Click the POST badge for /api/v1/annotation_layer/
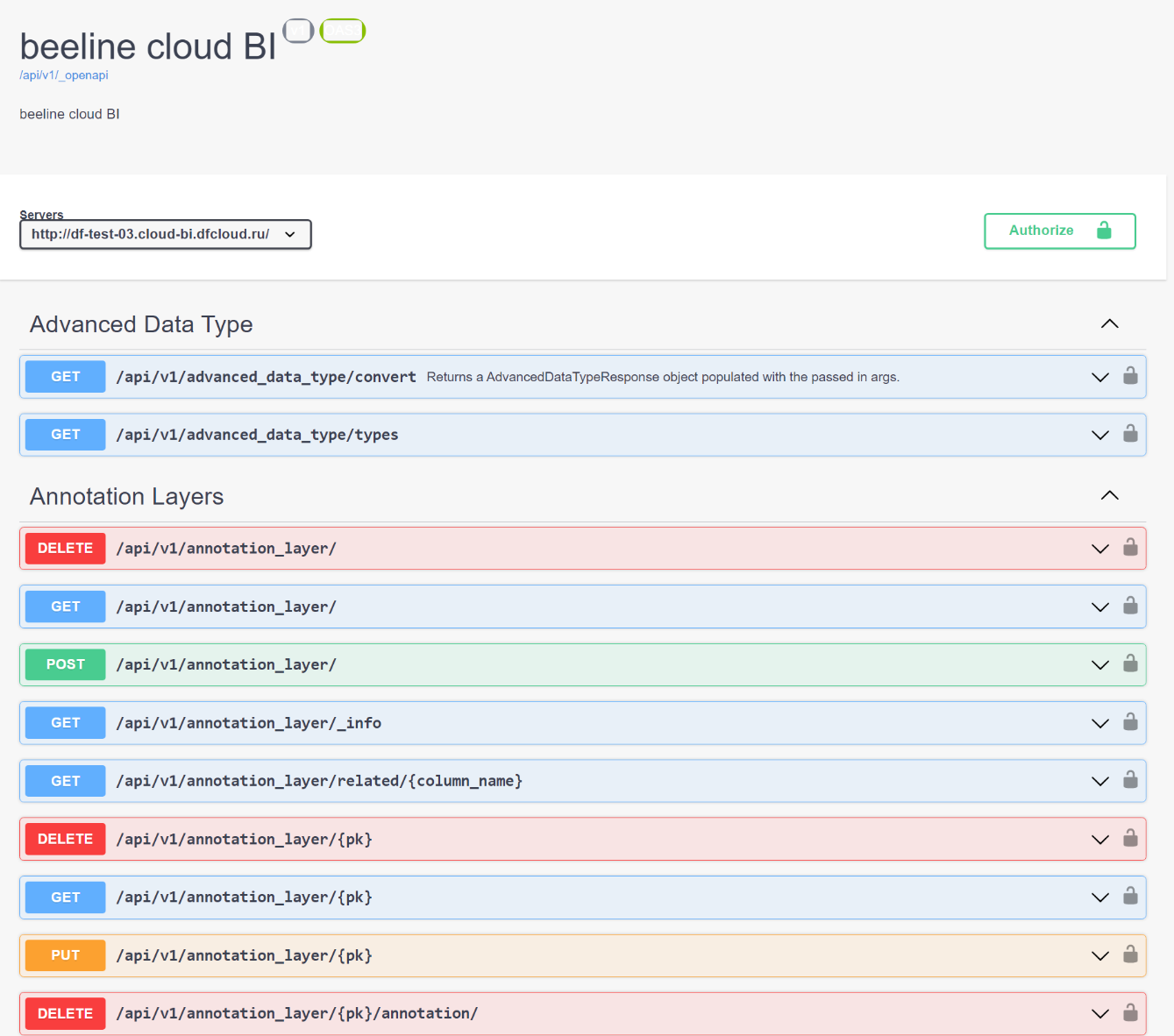This screenshot has width=1174, height=1036. click(x=66, y=664)
